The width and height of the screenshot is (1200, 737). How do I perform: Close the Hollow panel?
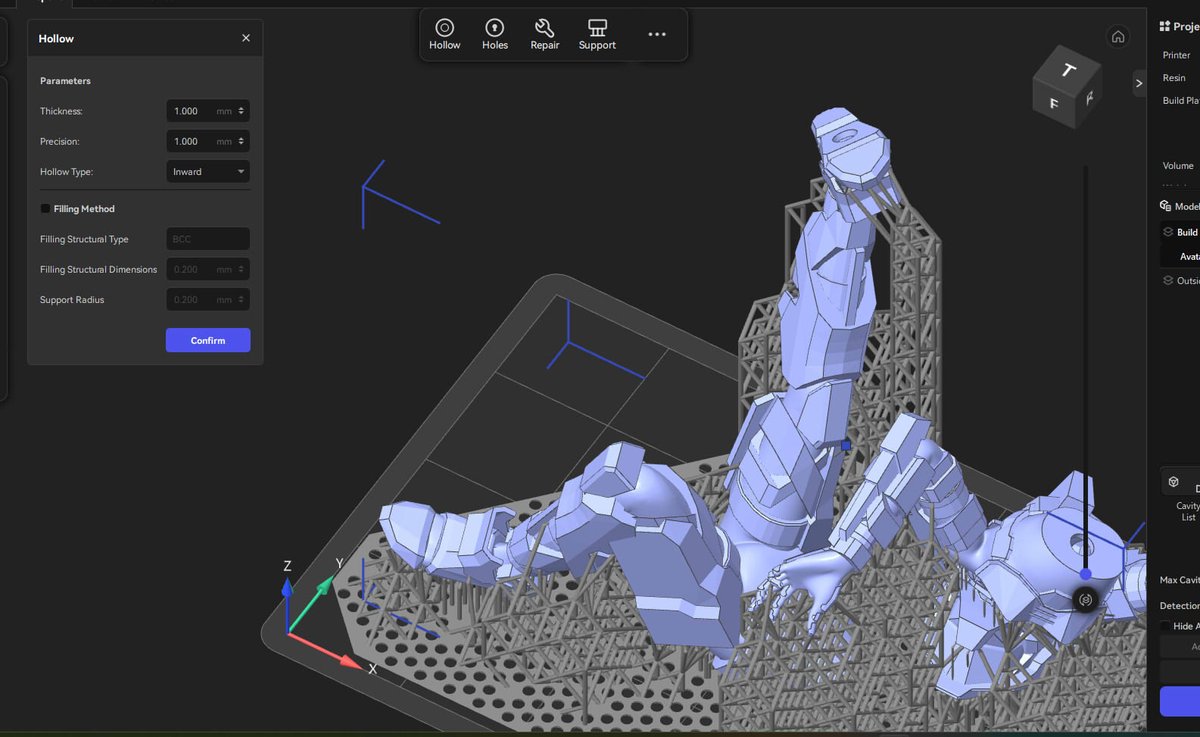(x=246, y=38)
